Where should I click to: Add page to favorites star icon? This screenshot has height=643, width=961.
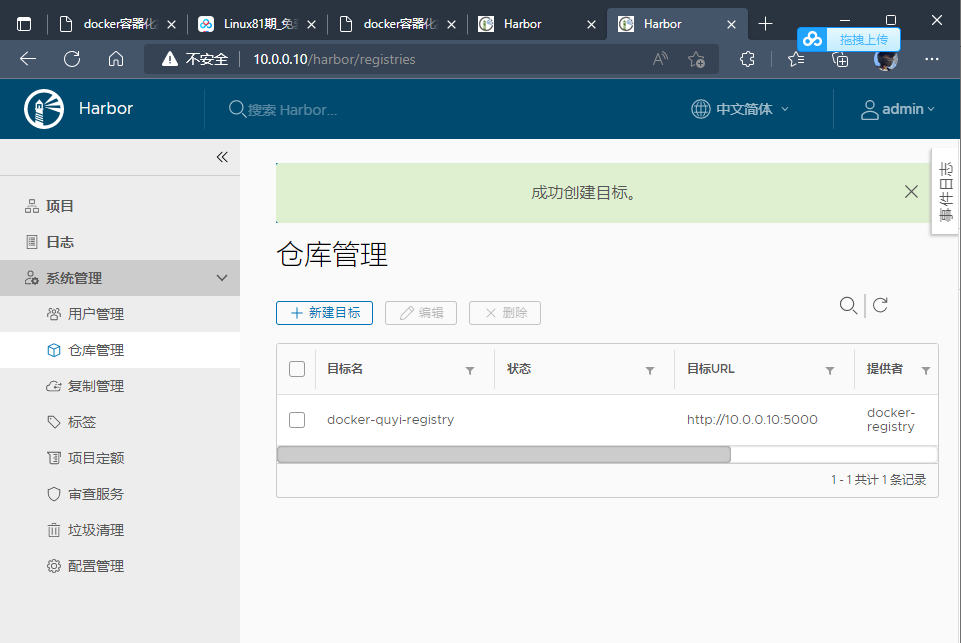tap(696, 59)
